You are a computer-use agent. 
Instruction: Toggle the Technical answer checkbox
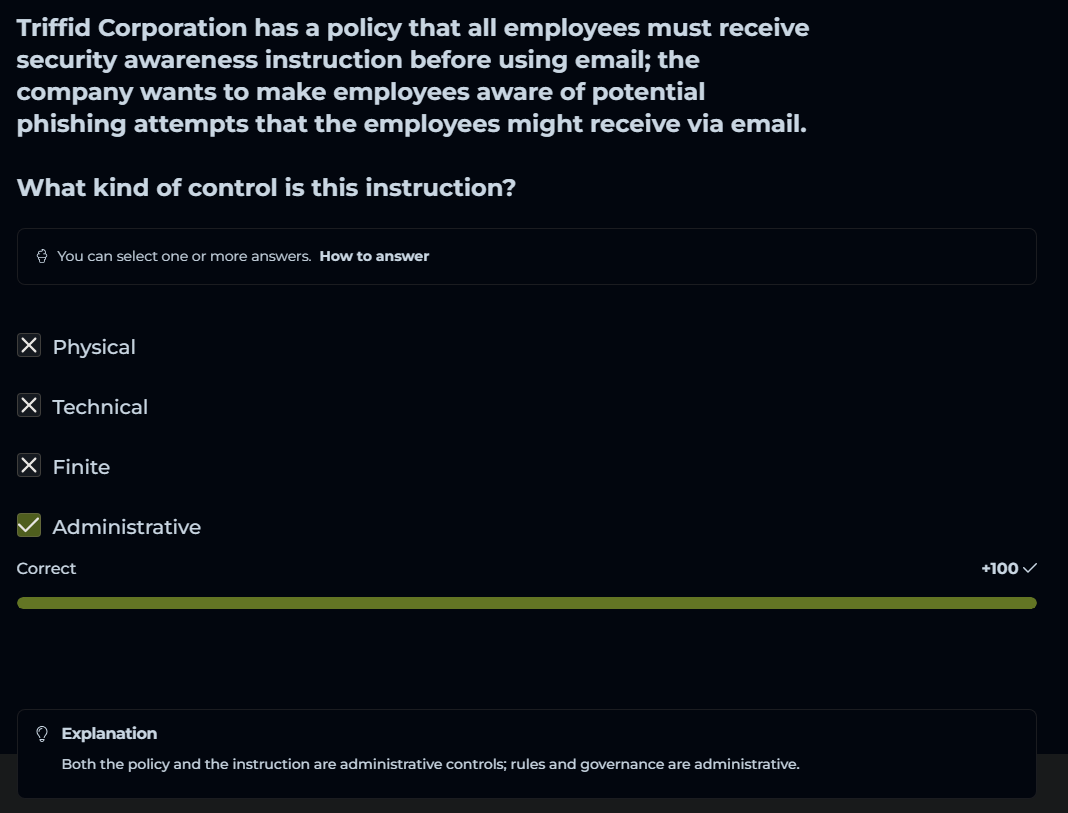(29, 406)
